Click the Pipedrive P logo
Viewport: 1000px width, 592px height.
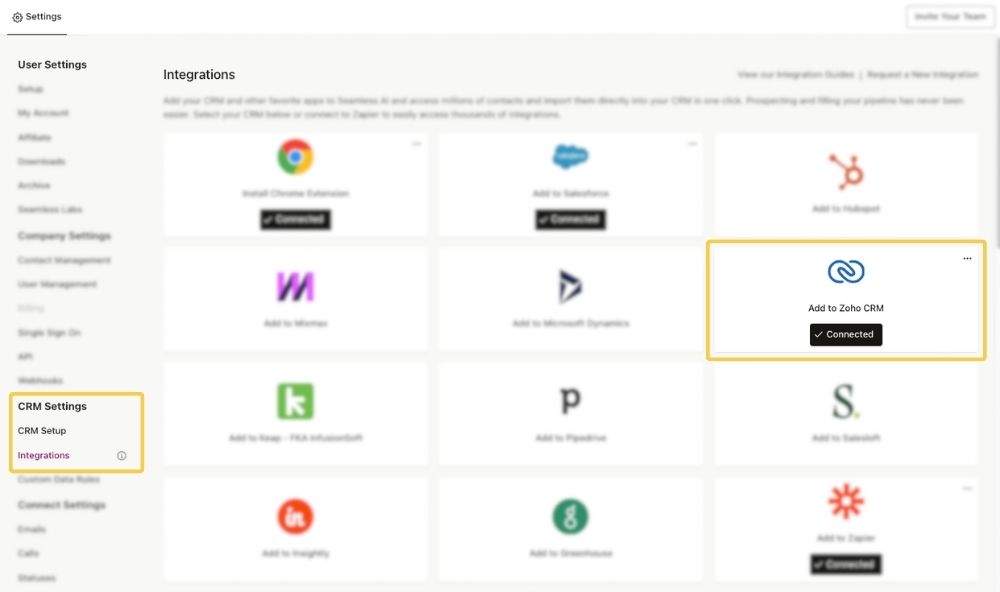coord(570,401)
